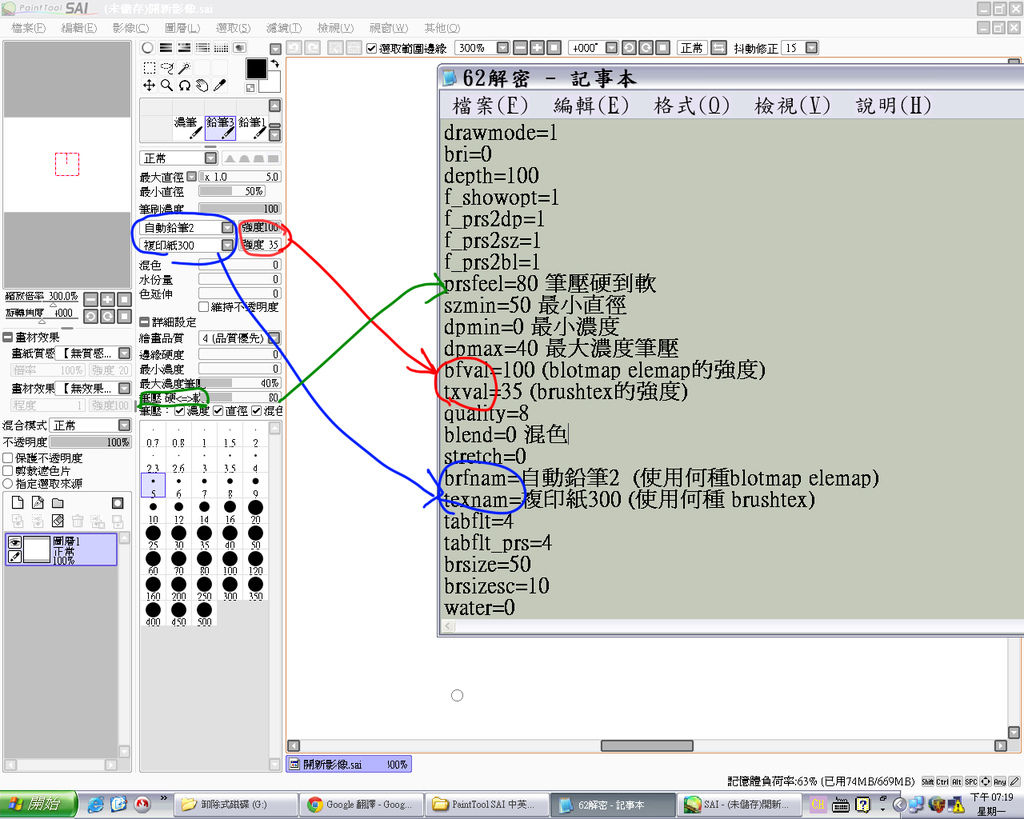Select the move tool
The width and height of the screenshot is (1024, 819).
click(x=149, y=86)
